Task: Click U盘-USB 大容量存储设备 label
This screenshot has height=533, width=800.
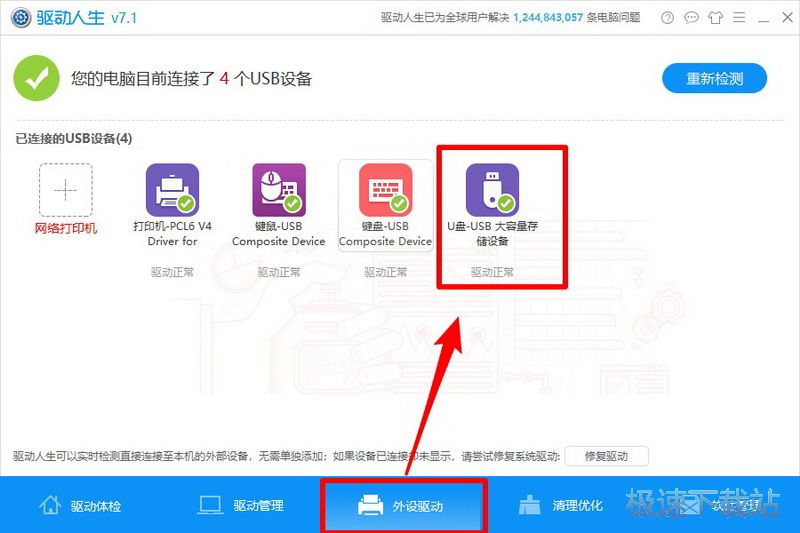Action: (492, 234)
